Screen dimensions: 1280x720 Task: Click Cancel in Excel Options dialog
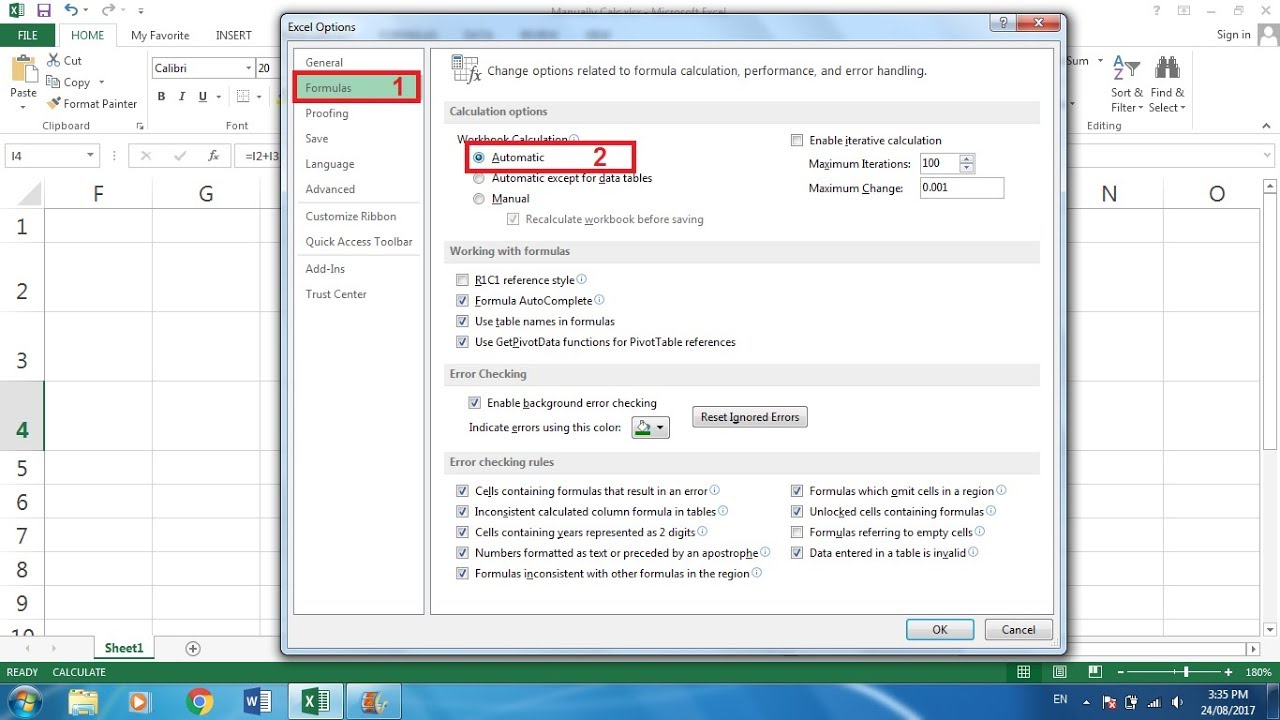[1018, 630]
